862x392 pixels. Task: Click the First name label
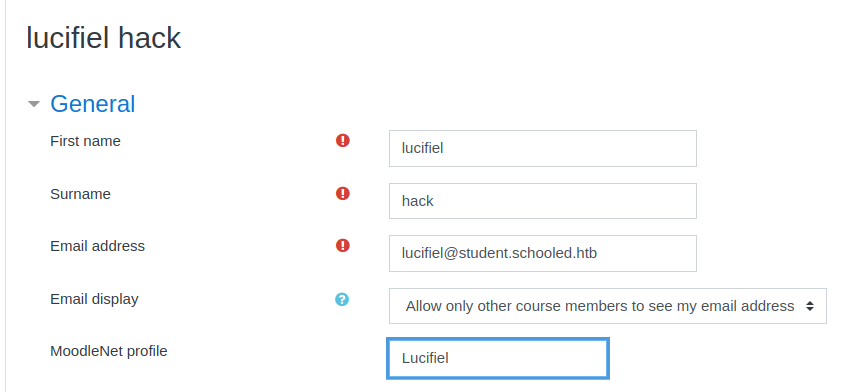[x=85, y=141]
